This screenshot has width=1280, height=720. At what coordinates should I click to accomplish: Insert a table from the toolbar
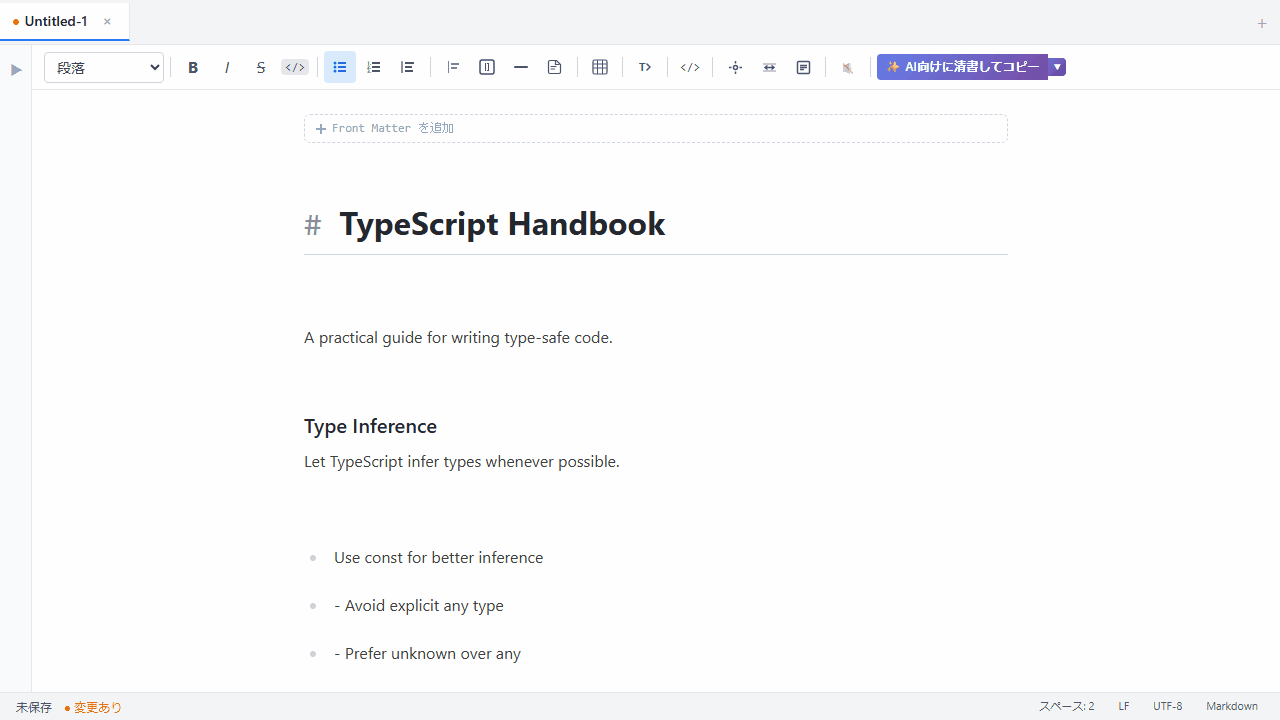(600, 67)
